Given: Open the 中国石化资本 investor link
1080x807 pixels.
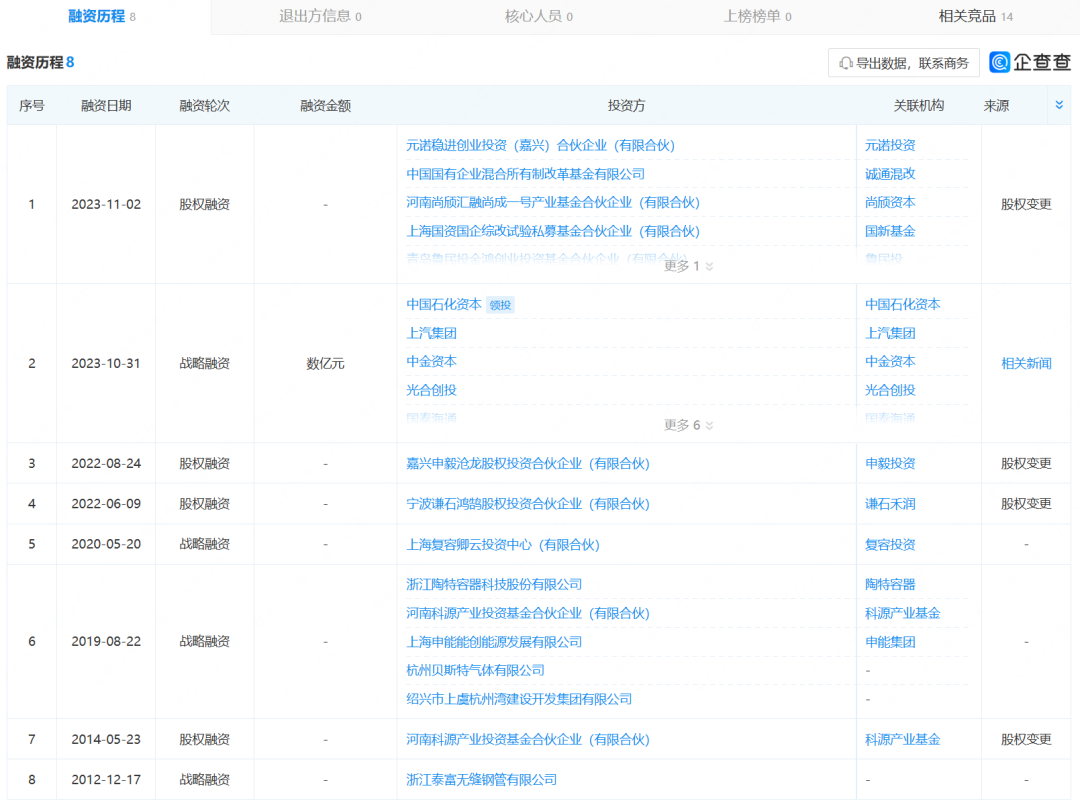Looking at the screenshot, I should [444, 304].
